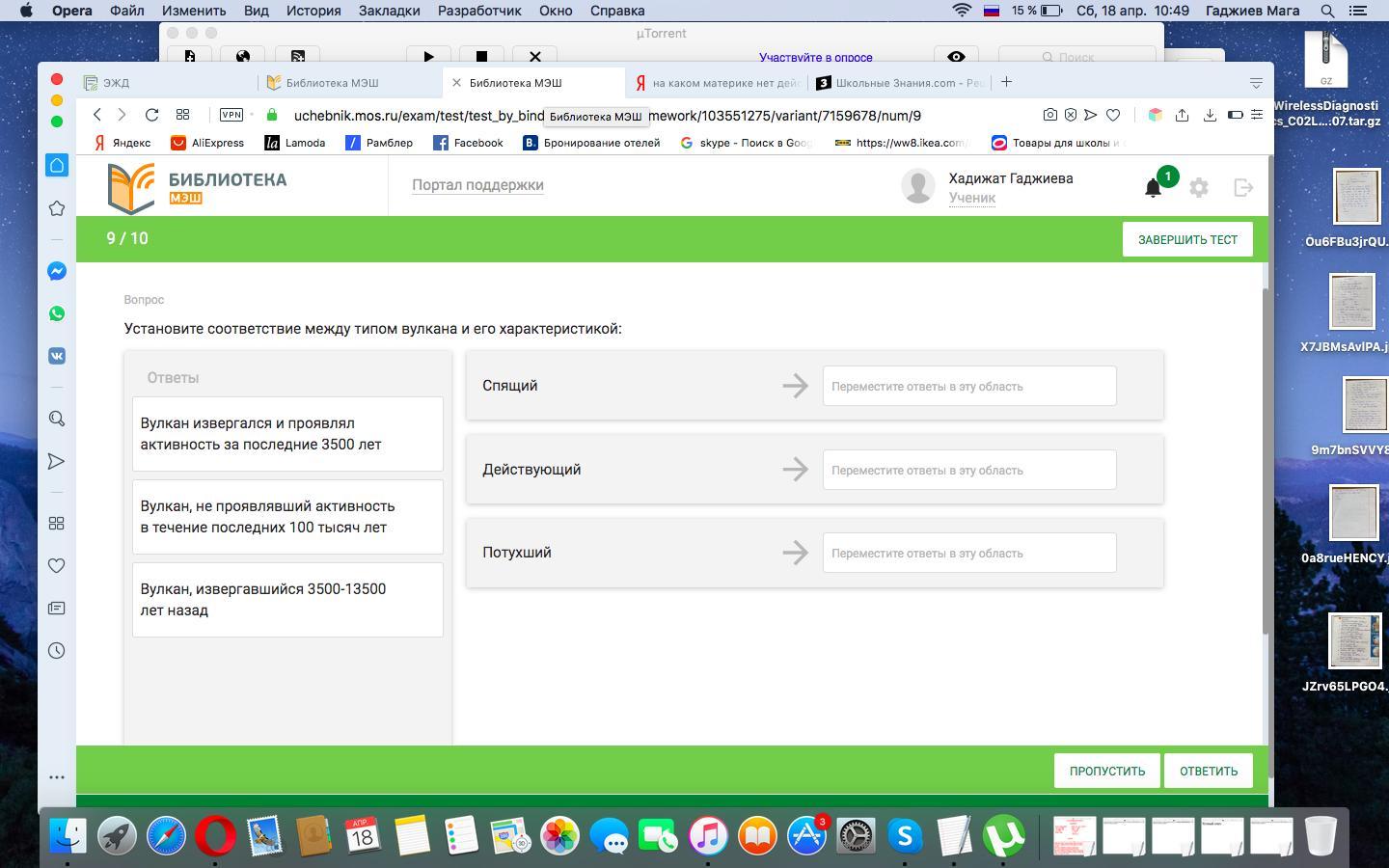Image resolution: width=1389 pixels, height=868 pixels.
Task: Toggle the VPN badge in the address bar
Action: tap(231, 115)
